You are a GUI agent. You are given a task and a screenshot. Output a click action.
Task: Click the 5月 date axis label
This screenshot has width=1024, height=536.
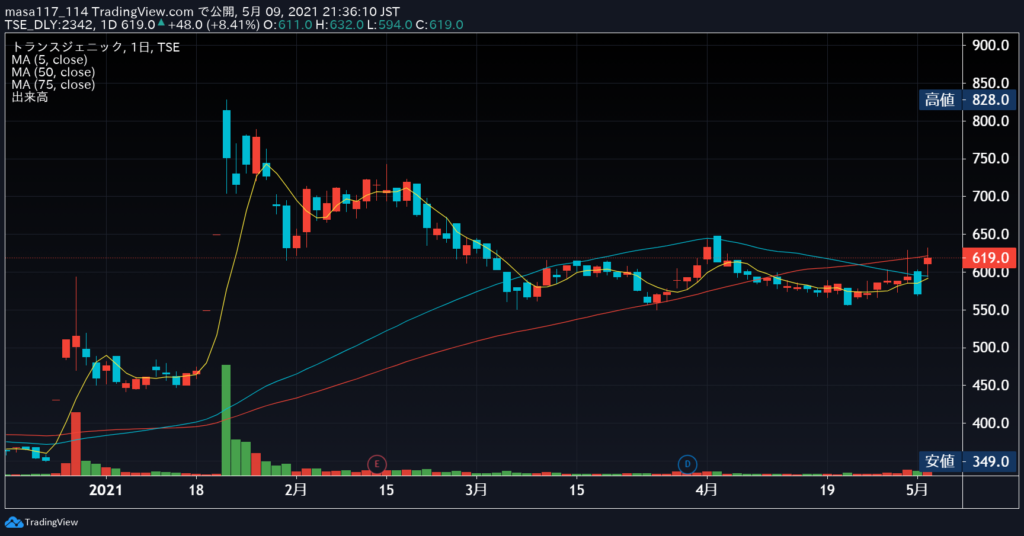click(x=918, y=490)
